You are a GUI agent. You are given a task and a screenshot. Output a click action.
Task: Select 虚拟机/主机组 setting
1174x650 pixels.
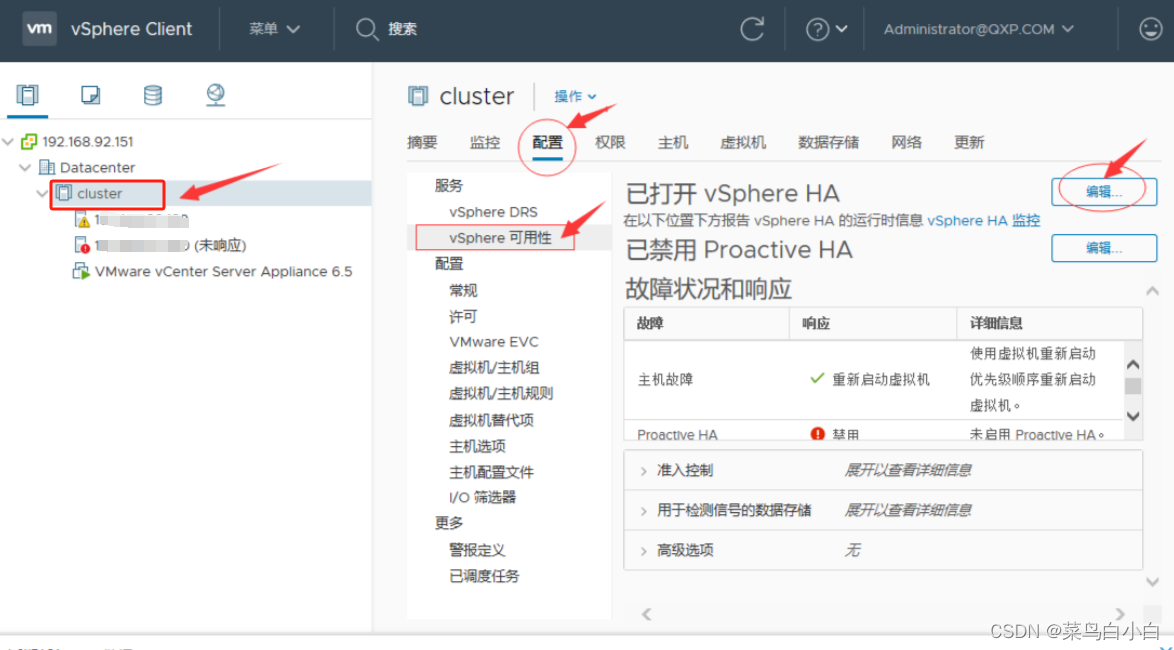493,368
